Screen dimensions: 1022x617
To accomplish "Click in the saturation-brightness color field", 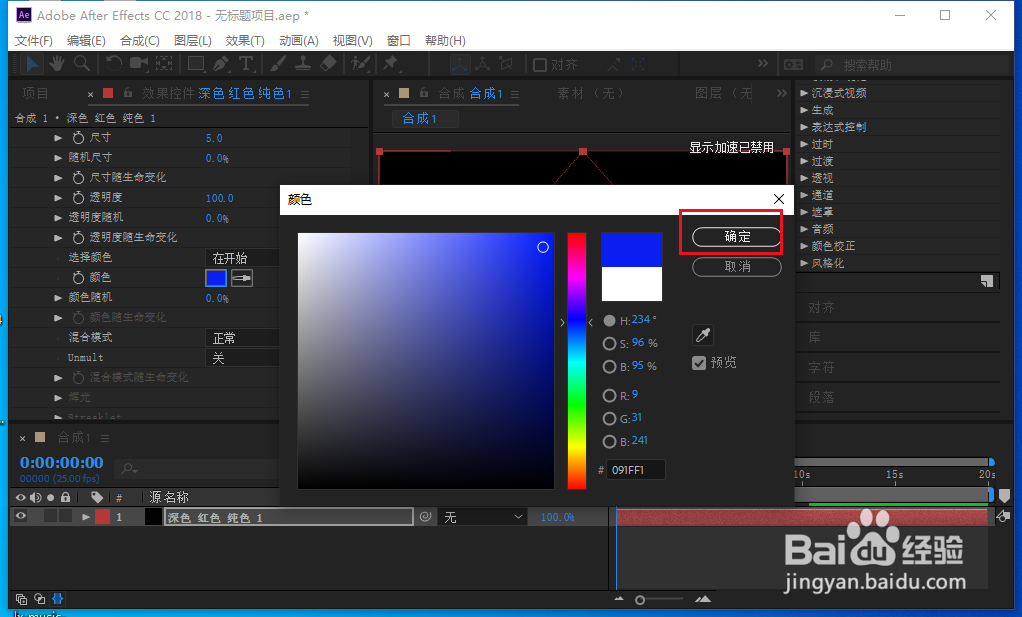I will [426, 360].
